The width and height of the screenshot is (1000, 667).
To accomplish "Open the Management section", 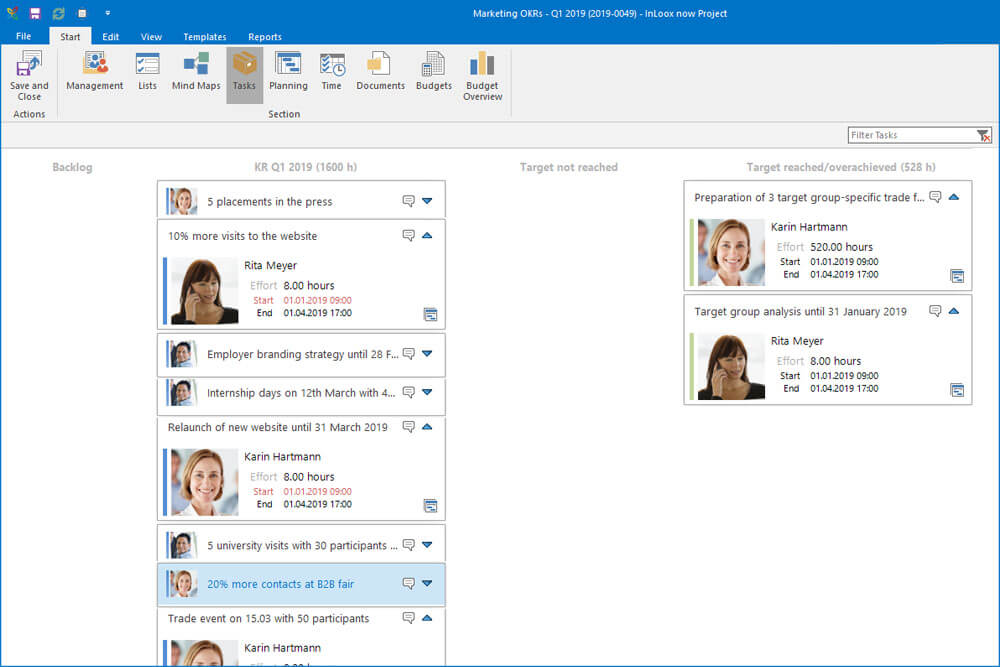I will (x=94, y=71).
